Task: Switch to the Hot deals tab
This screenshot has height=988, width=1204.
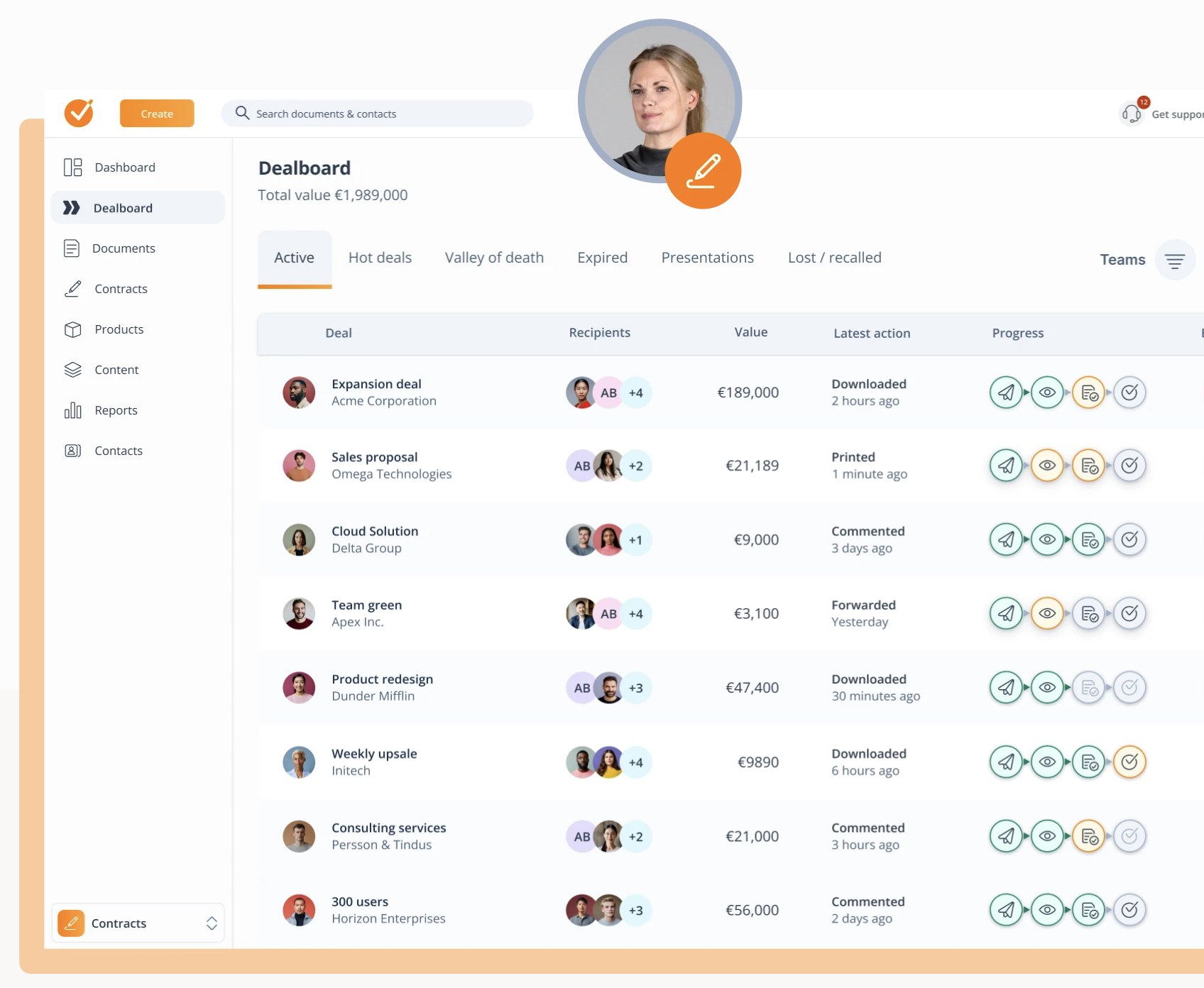Action: coord(380,258)
